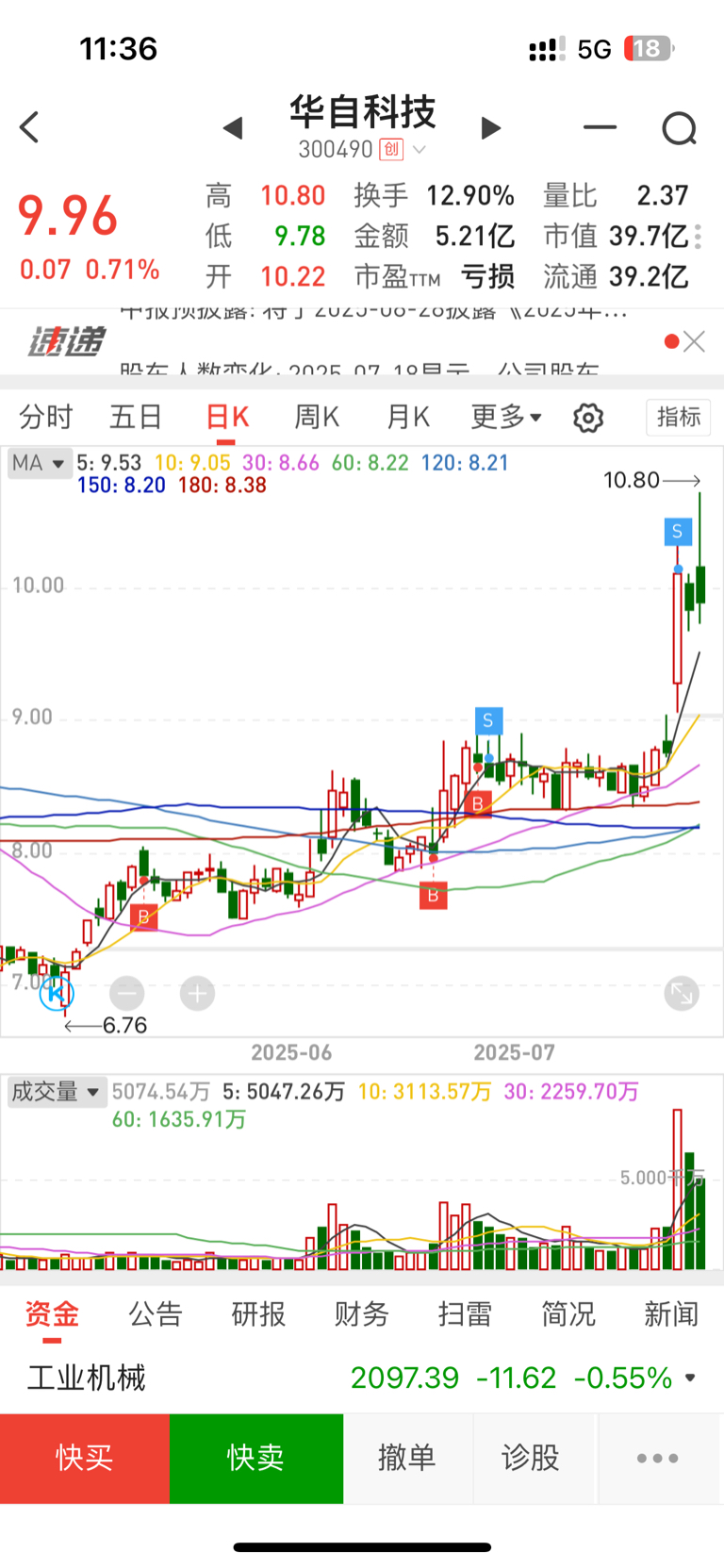Click the 指标 indicator button

point(679,417)
